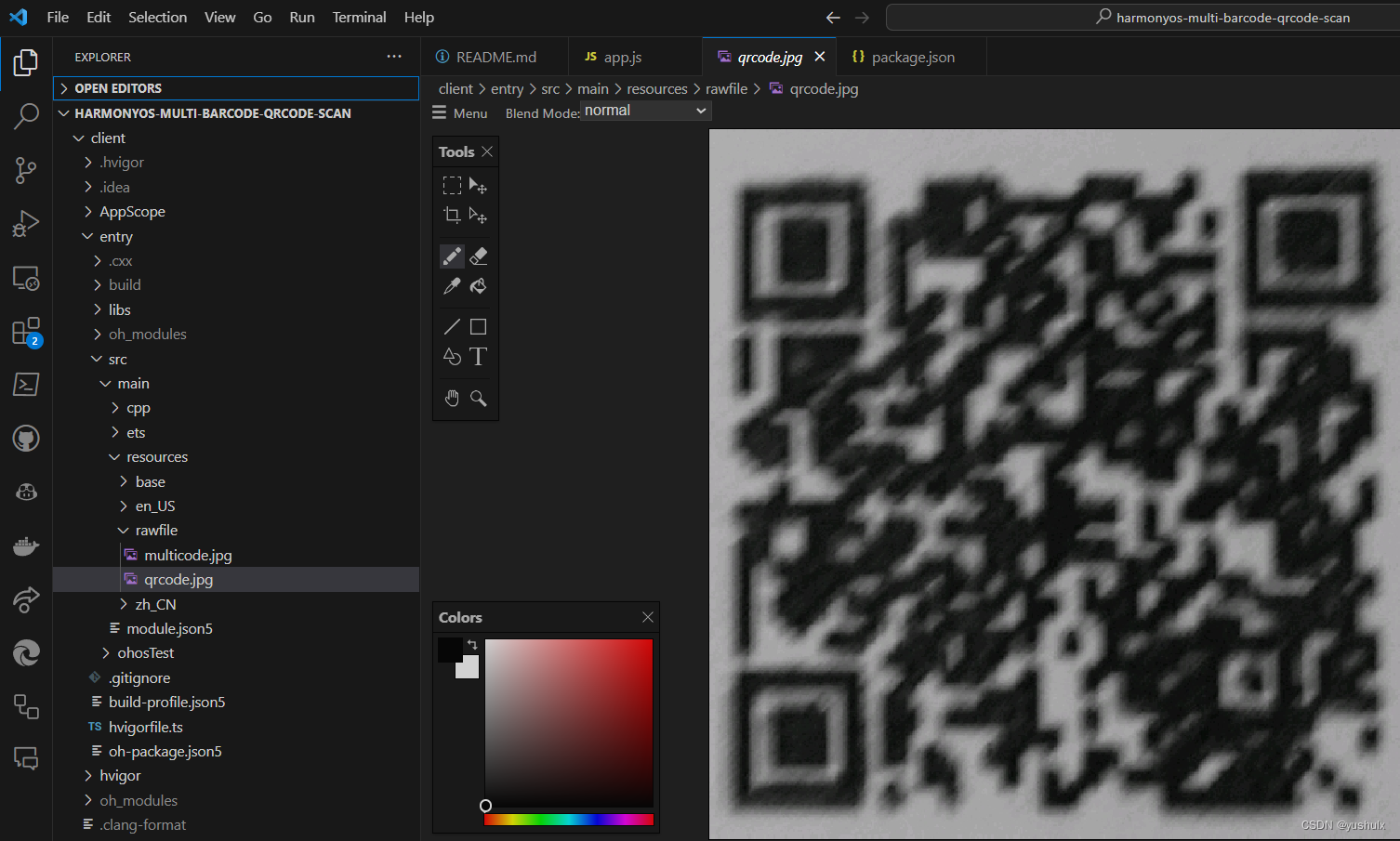Select the crop tool
This screenshot has width=1400, height=841.
tap(452, 216)
